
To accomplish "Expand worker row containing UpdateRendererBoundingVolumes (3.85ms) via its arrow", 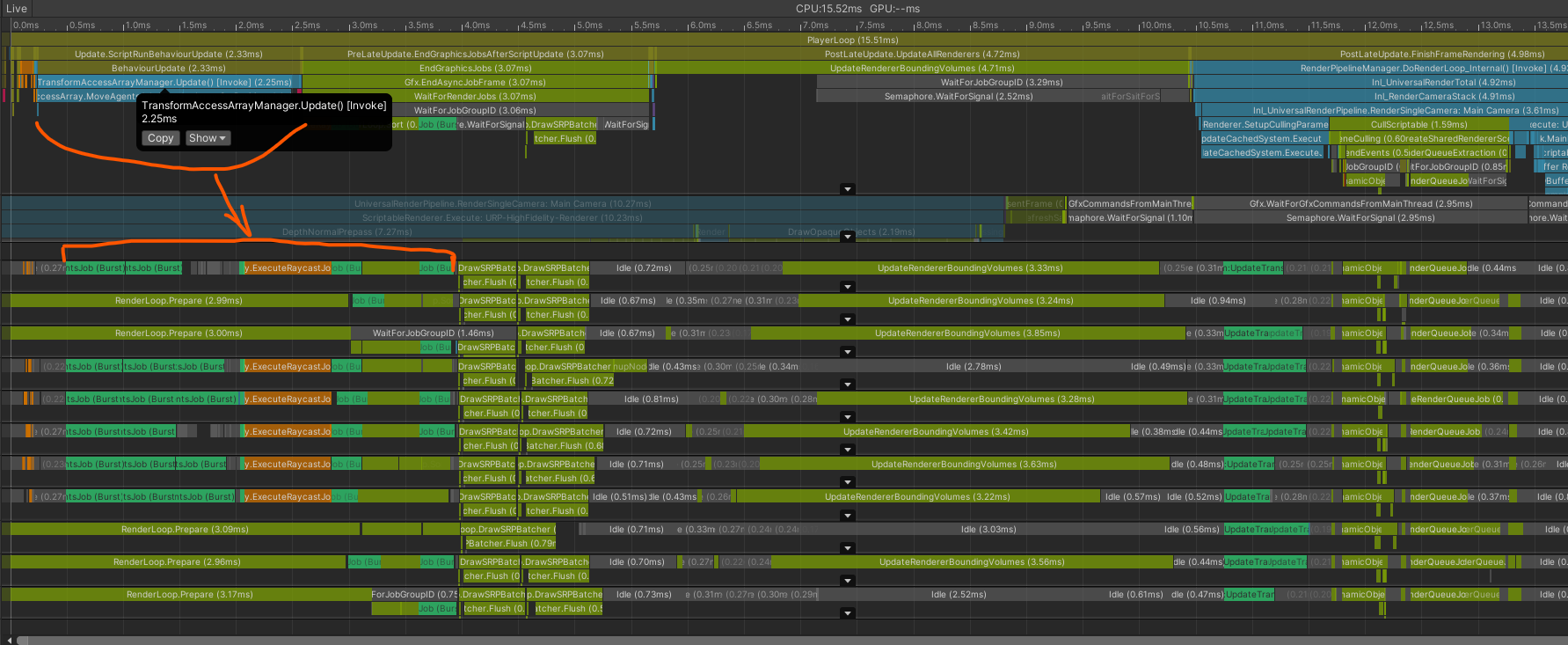I will 847,352.
